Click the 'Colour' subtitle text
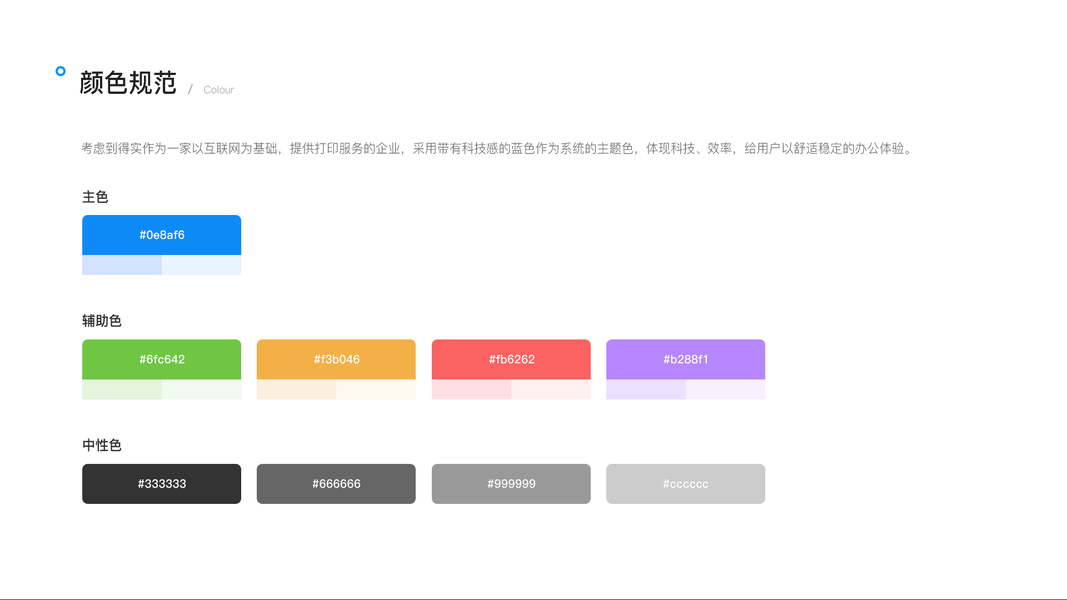The image size is (1067, 600). tap(218, 90)
